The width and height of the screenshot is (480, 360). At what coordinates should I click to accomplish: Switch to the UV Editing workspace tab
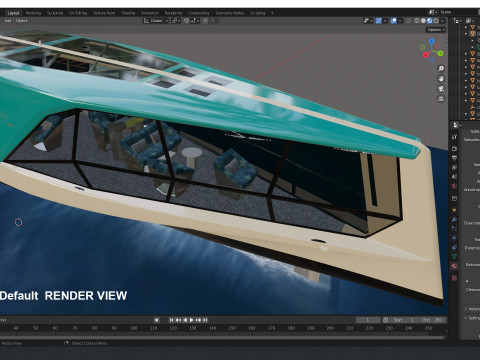tap(78, 13)
